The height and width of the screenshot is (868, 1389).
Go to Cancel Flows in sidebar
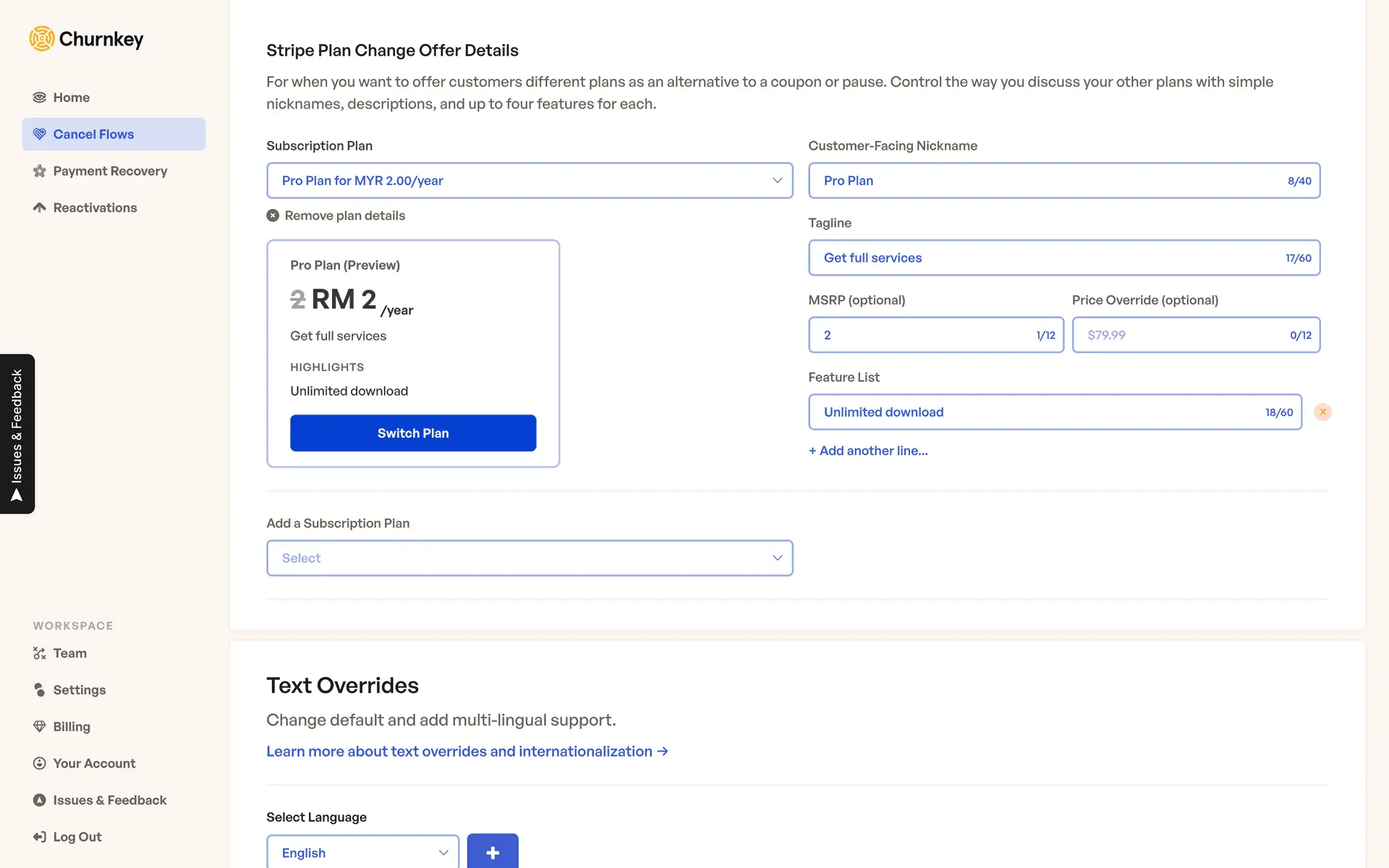click(x=93, y=135)
